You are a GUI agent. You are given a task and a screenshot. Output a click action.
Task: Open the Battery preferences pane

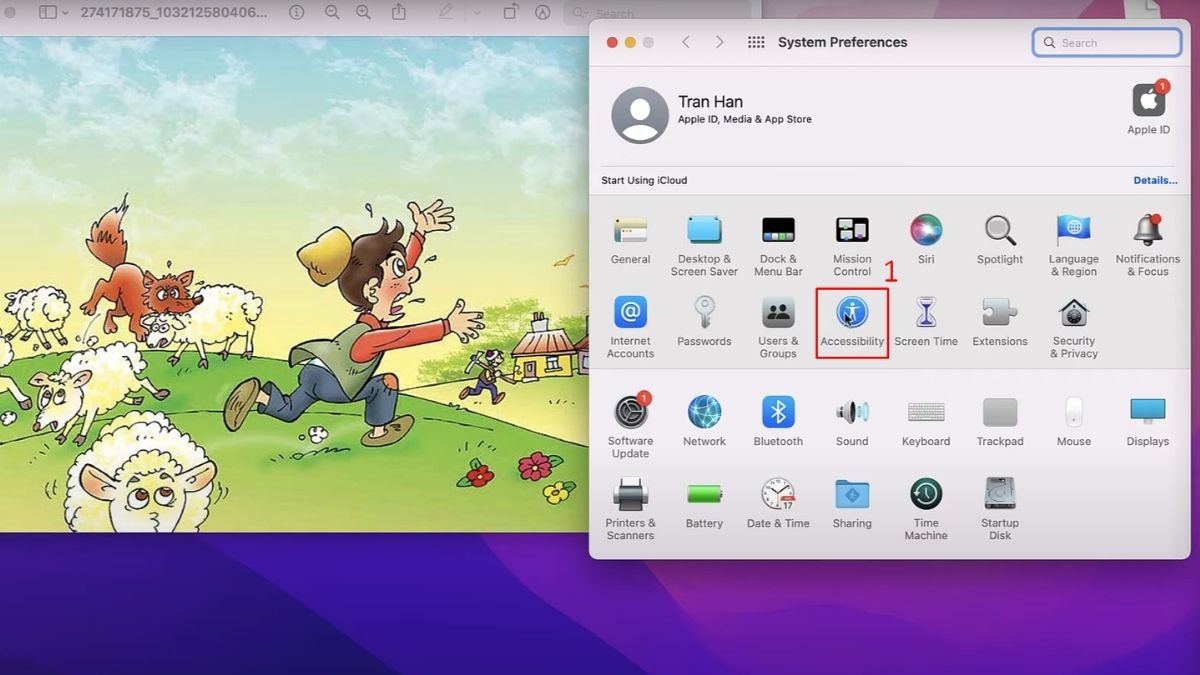704,504
